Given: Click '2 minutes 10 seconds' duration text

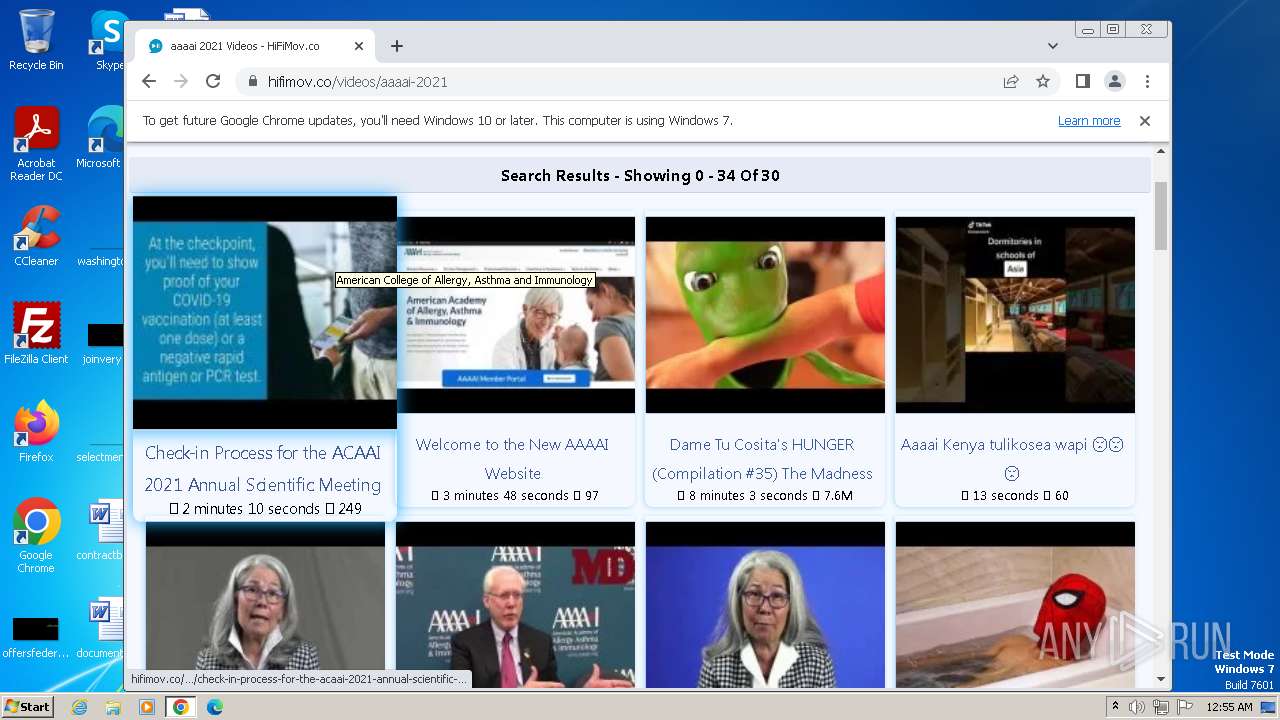Looking at the screenshot, I should (251, 509).
